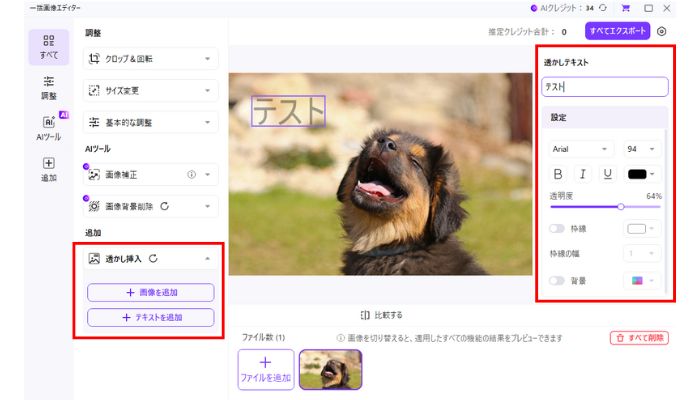Refresh the AI credit count
The height and width of the screenshot is (400, 700).
click(x=604, y=8)
